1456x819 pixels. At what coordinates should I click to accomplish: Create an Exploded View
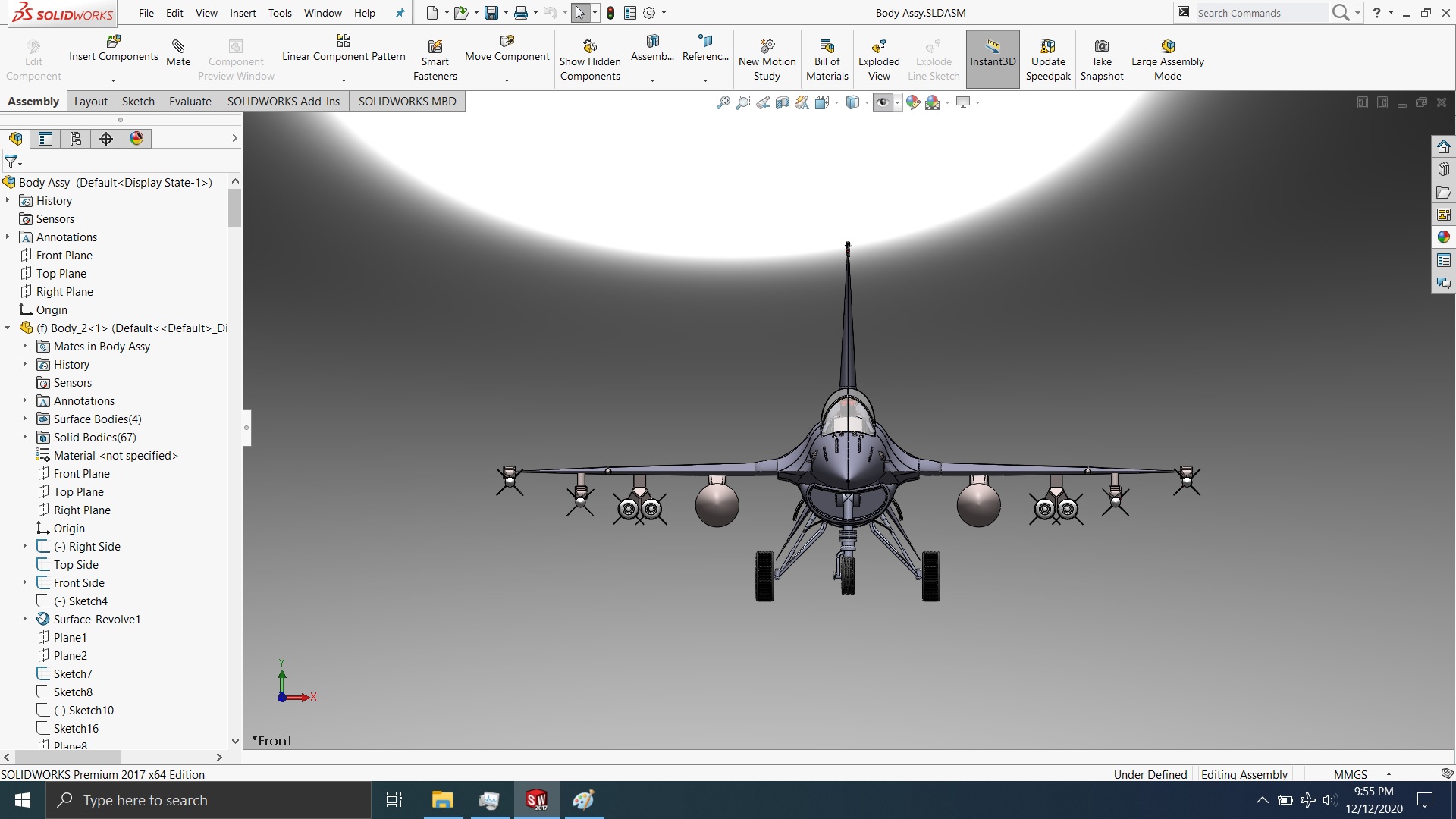tap(879, 60)
